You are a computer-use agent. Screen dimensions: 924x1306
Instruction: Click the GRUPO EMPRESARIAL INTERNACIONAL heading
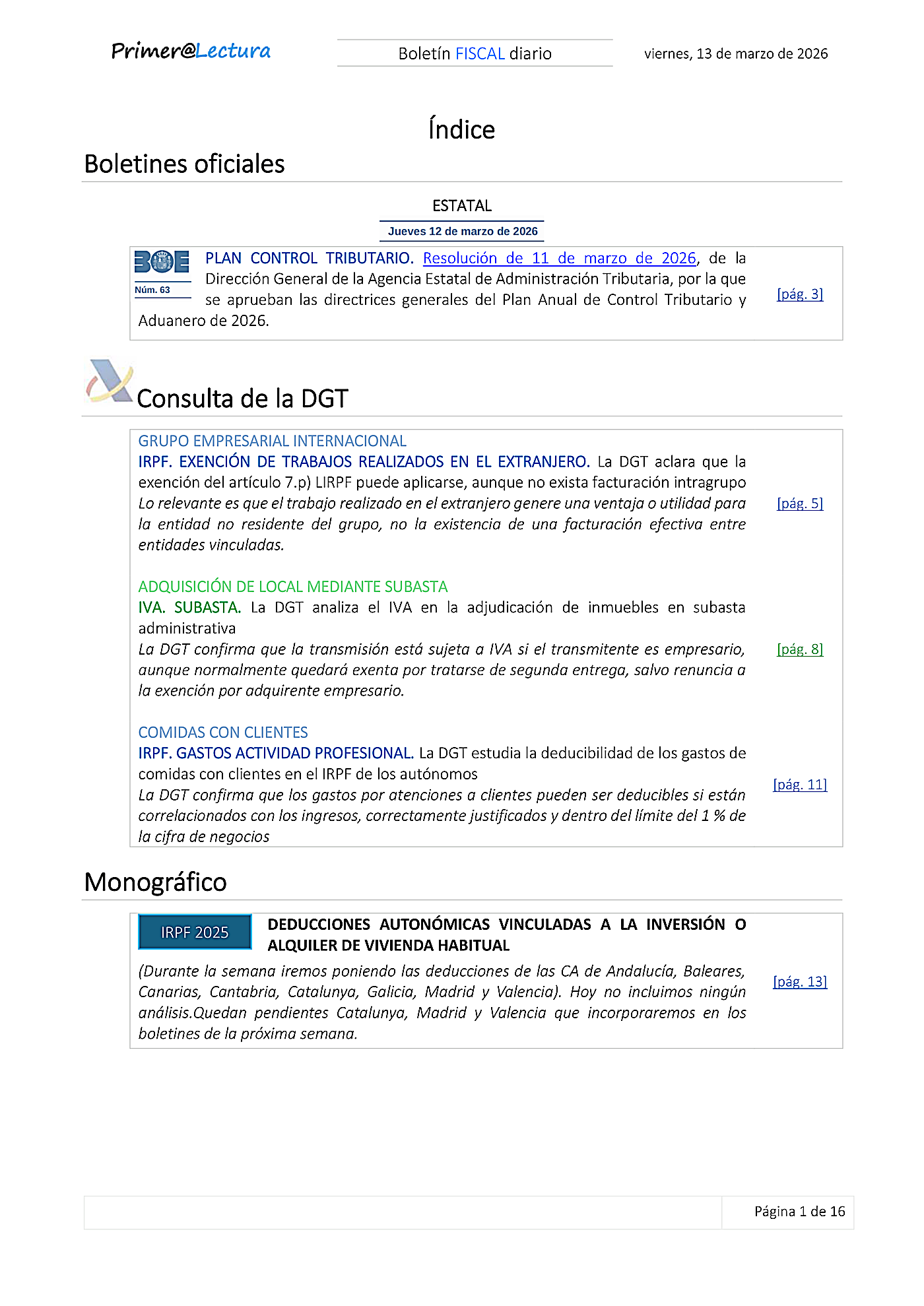pos(272,441)
